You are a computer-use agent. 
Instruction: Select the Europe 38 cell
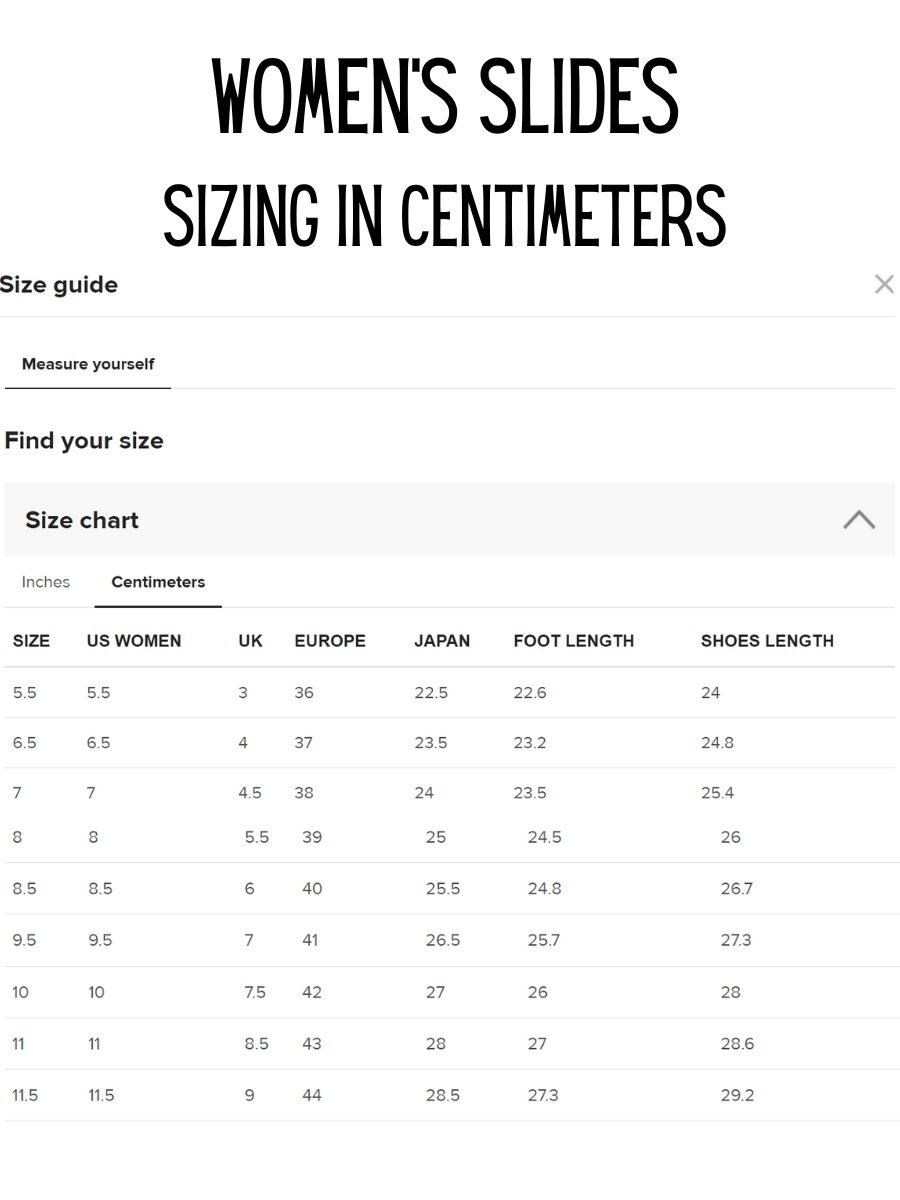click(304, 793)
